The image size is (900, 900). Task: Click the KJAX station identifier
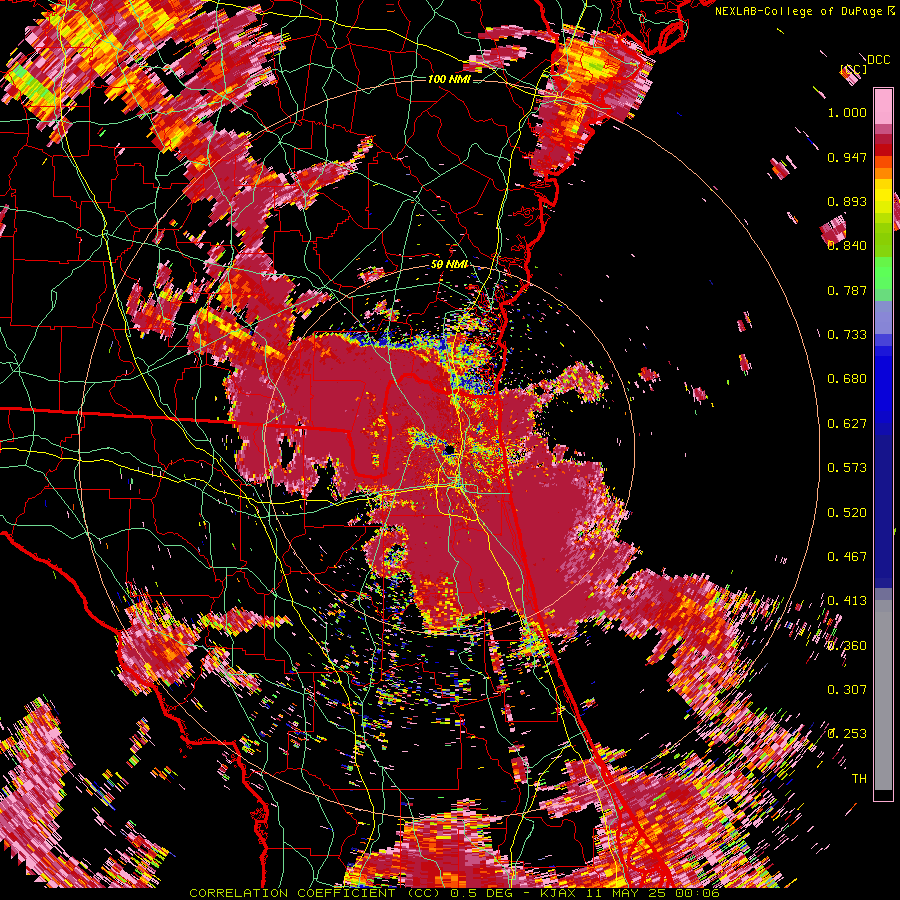(560, 893)
